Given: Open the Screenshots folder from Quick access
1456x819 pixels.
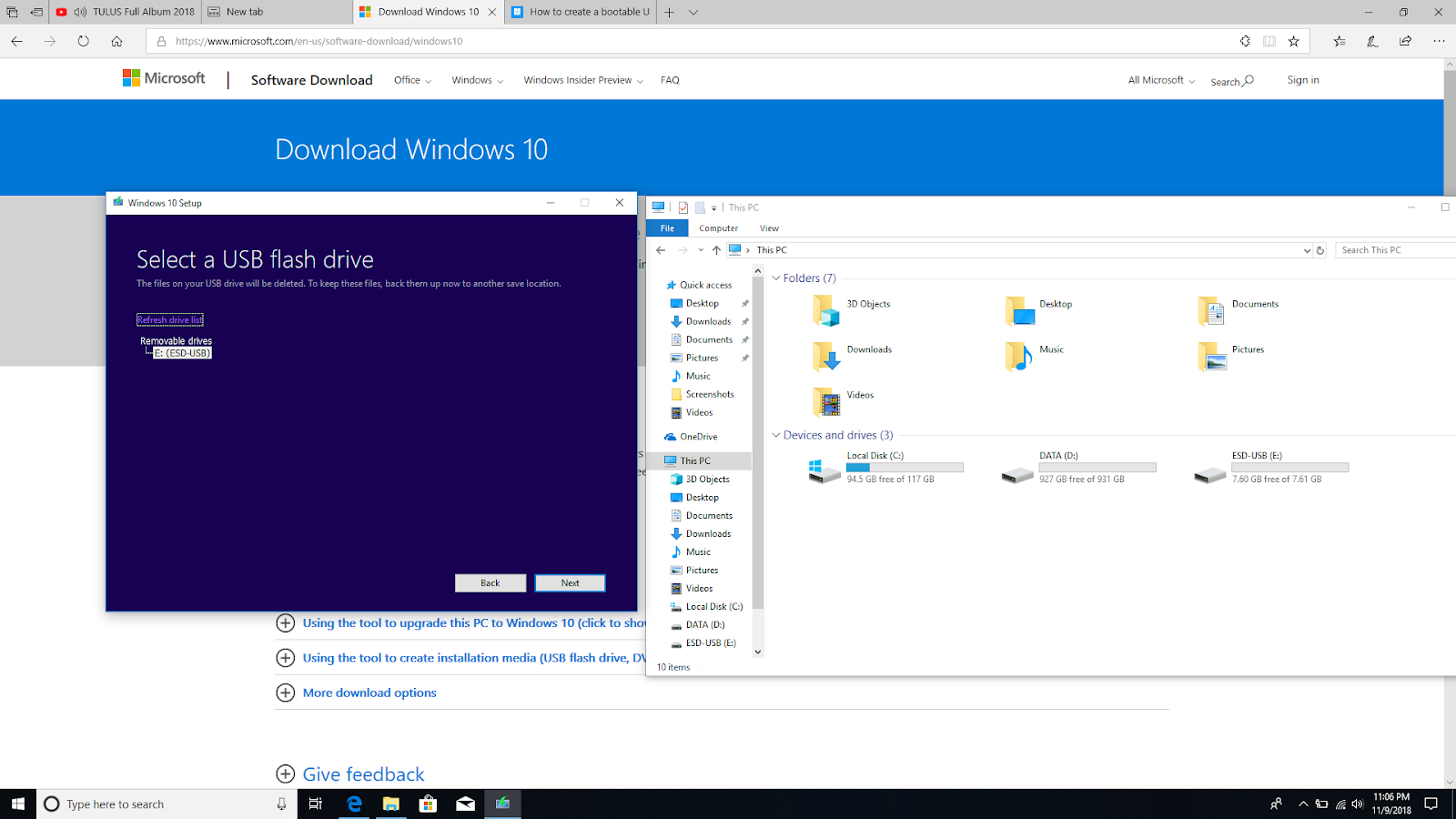Looking at the screenshot, I should (710, 393).
